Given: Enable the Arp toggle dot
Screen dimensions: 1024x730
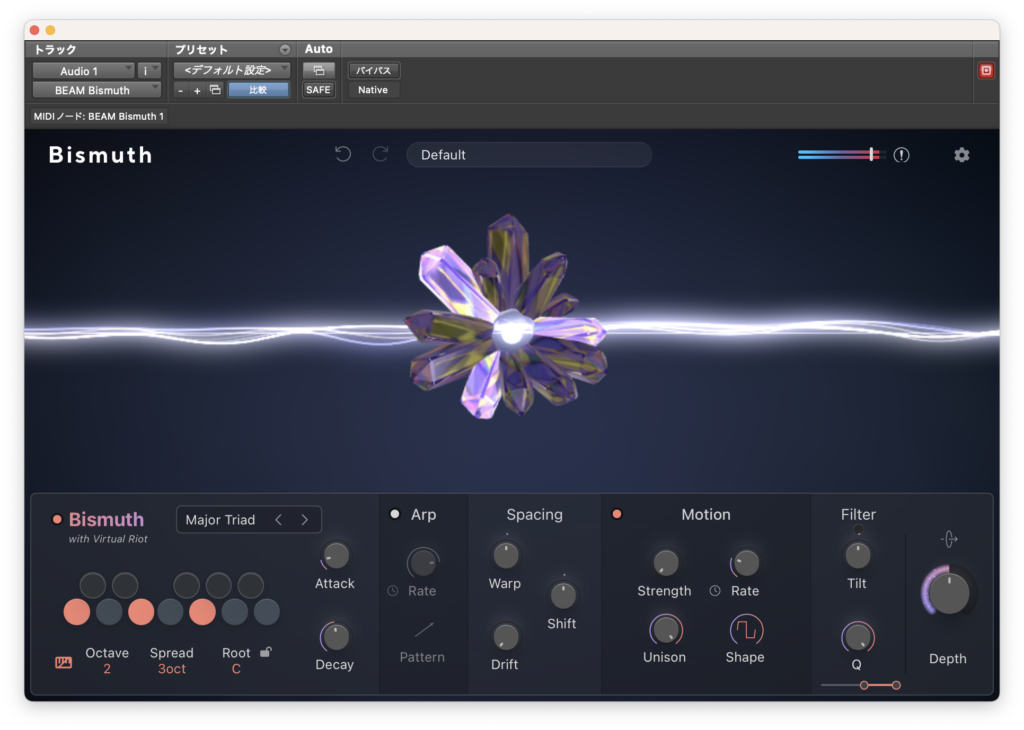Looking at the screenshot, I should coord(395,515).
